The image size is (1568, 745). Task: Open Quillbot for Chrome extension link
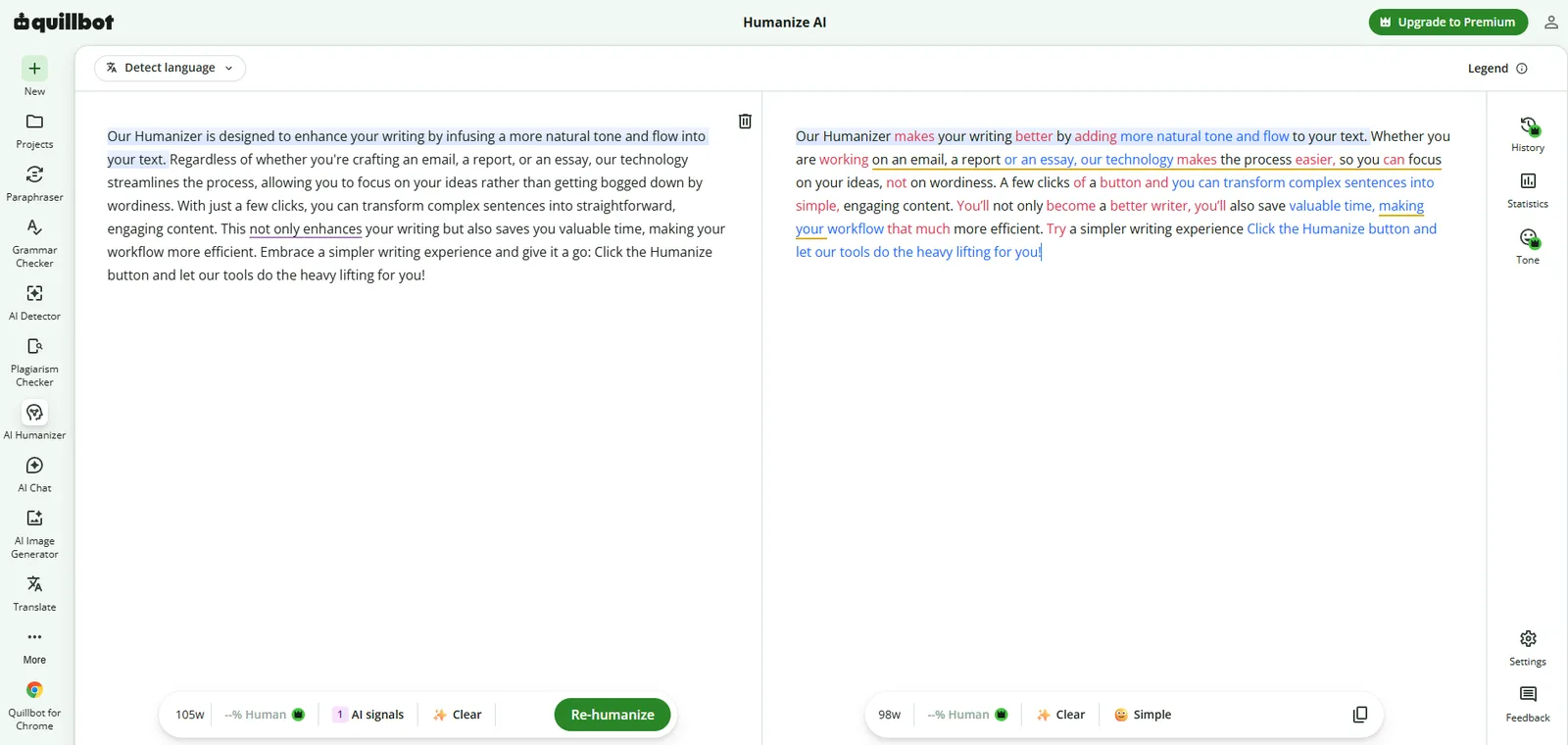(34, 706)
